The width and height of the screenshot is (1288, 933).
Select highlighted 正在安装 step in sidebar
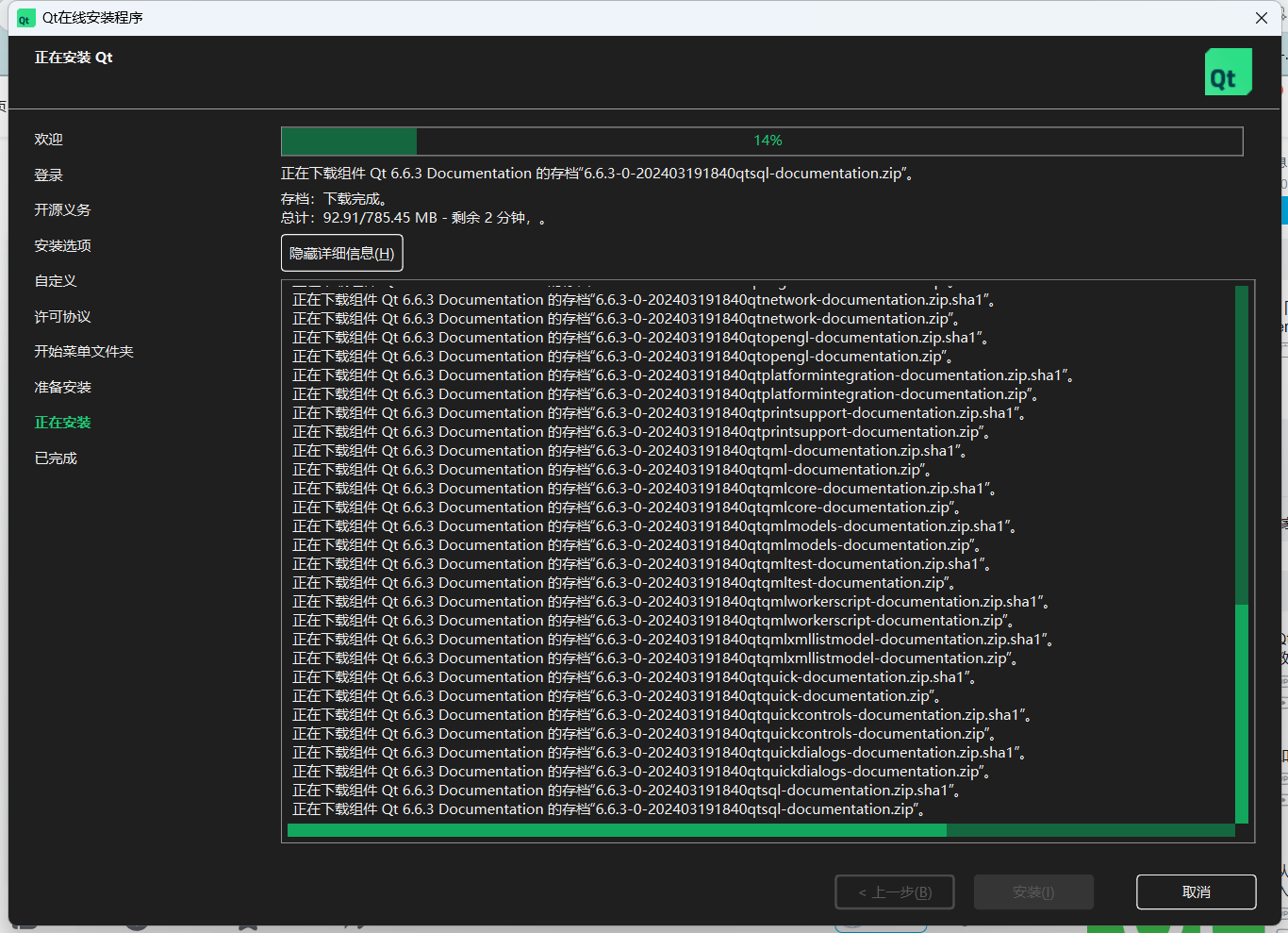63,422
